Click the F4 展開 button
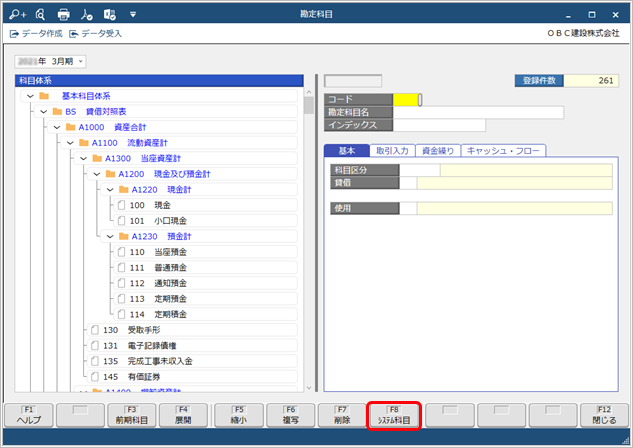The image size is (633, 448). 183,415
